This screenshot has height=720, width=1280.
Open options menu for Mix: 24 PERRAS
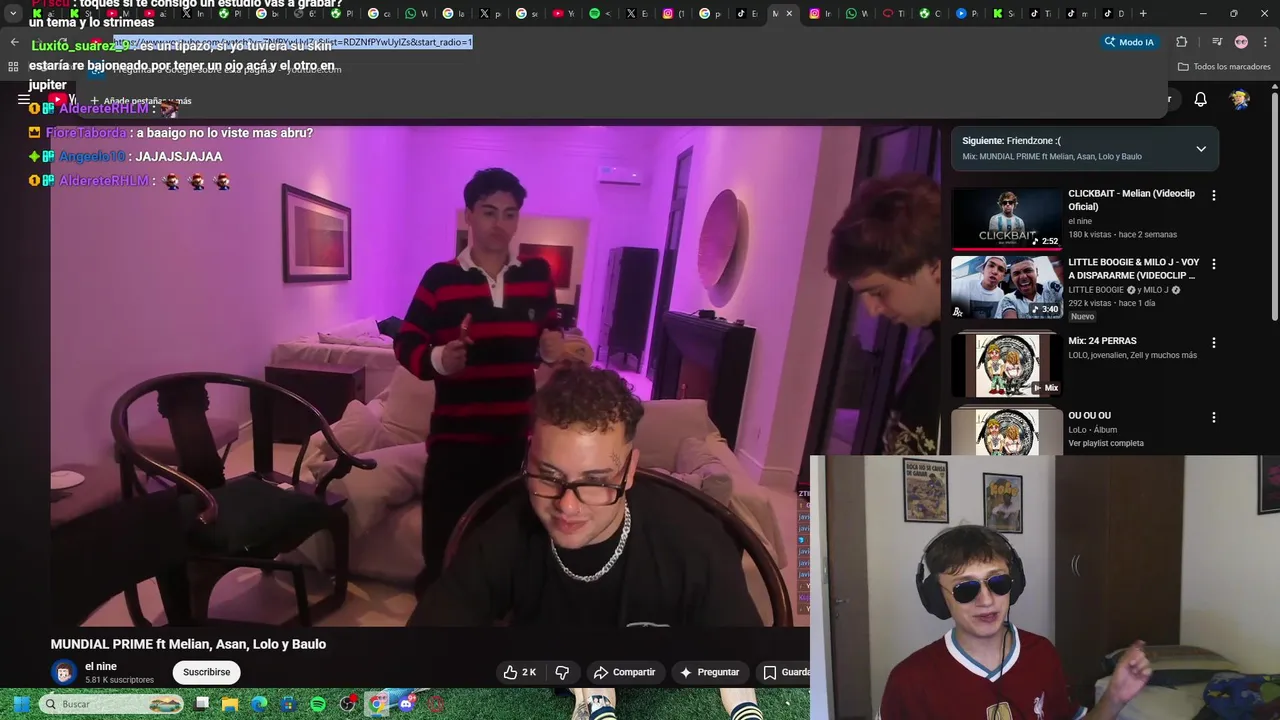tap(1213, 342)
